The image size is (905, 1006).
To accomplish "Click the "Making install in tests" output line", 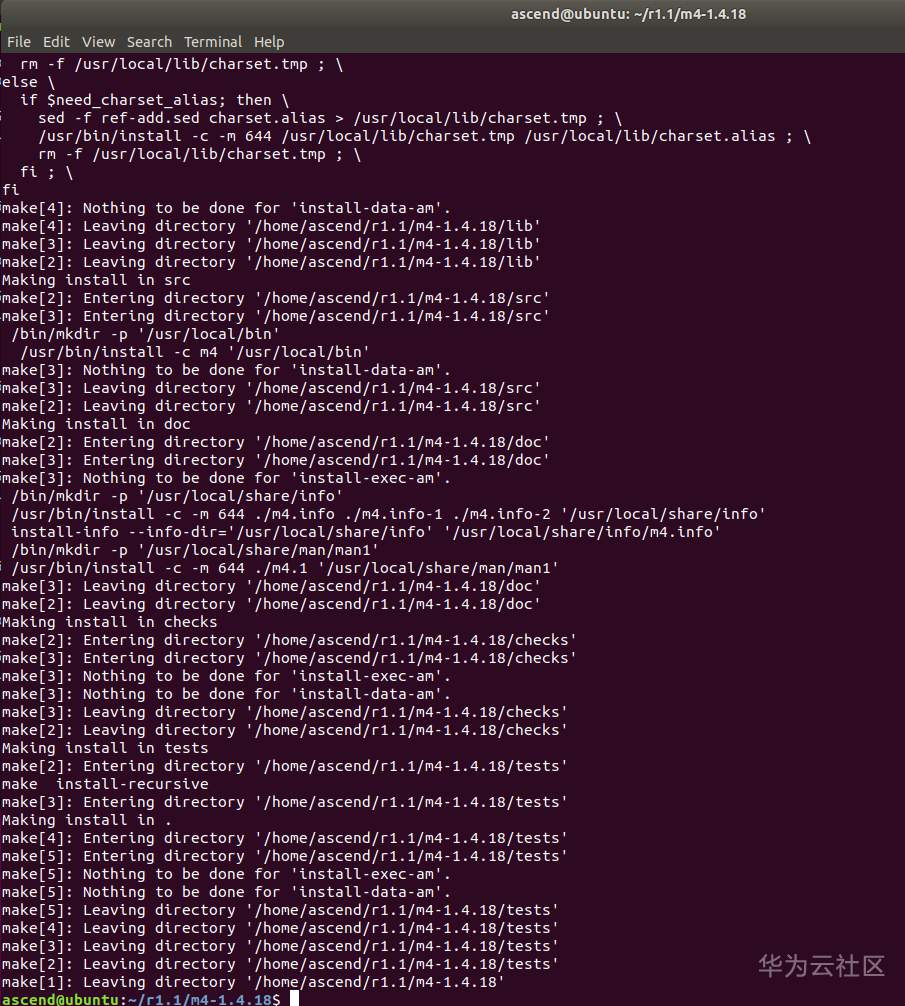I will [x=105, y=748].
